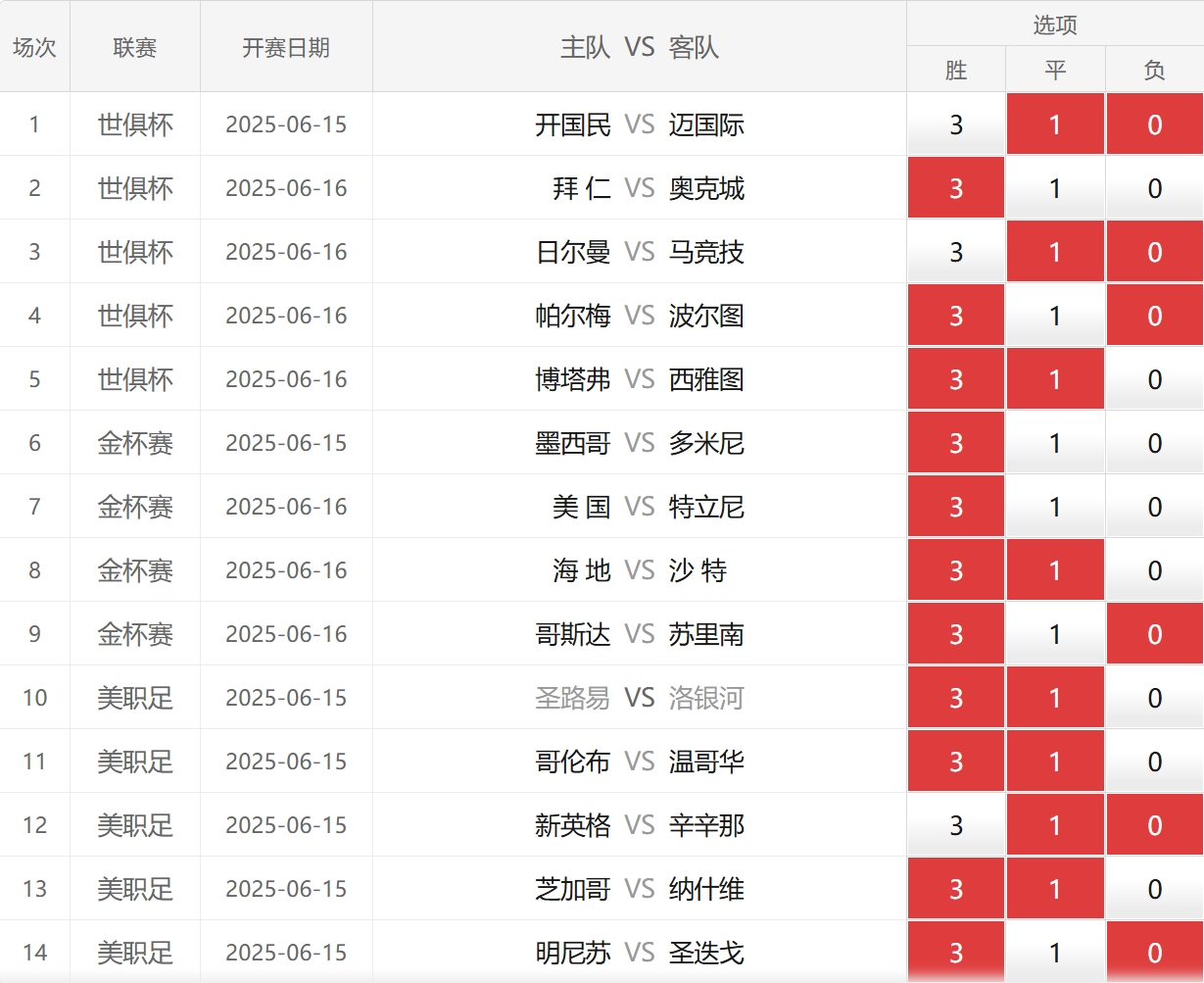Click the 开赛日期 column header
The image size is (1204, 983).
pos(286,47)
